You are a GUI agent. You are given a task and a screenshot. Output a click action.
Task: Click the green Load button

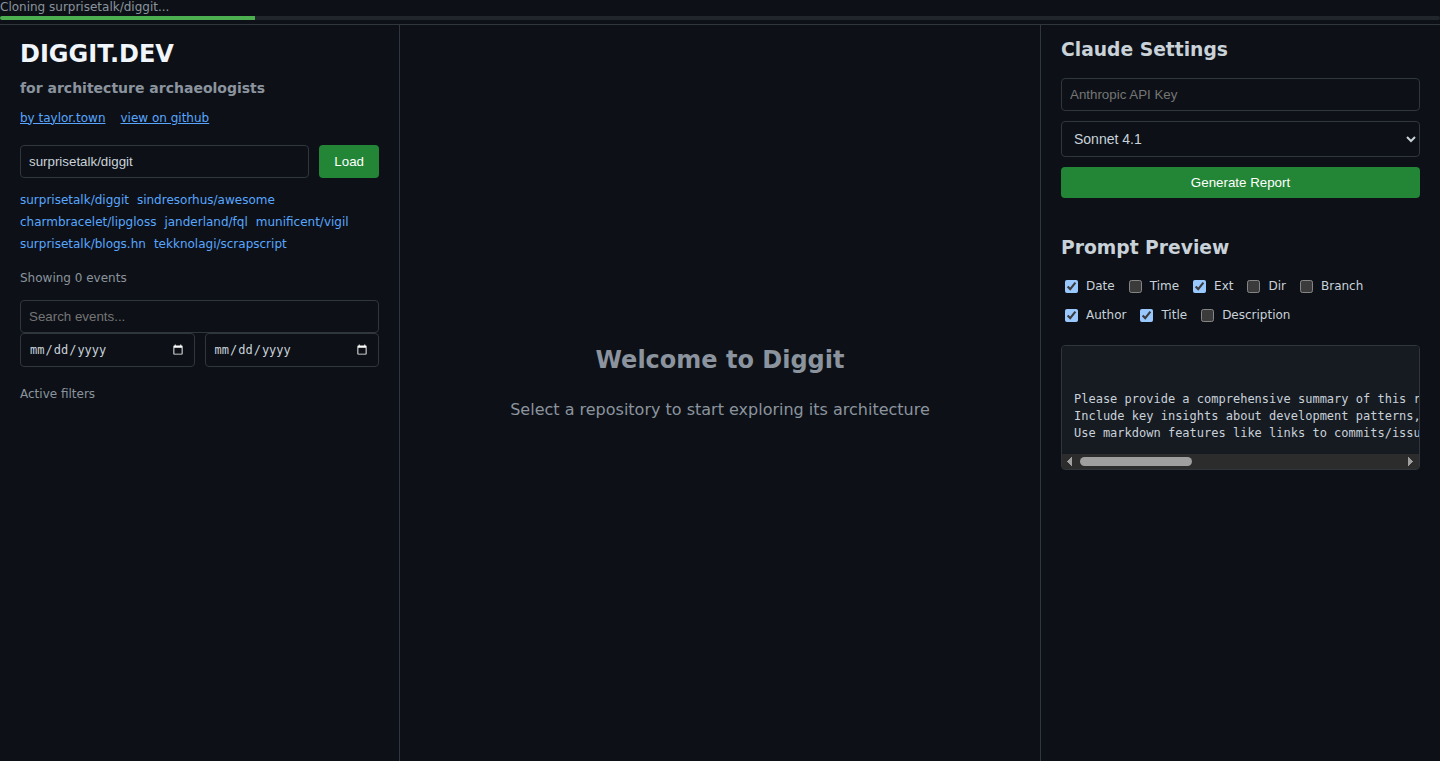[349, 162]
